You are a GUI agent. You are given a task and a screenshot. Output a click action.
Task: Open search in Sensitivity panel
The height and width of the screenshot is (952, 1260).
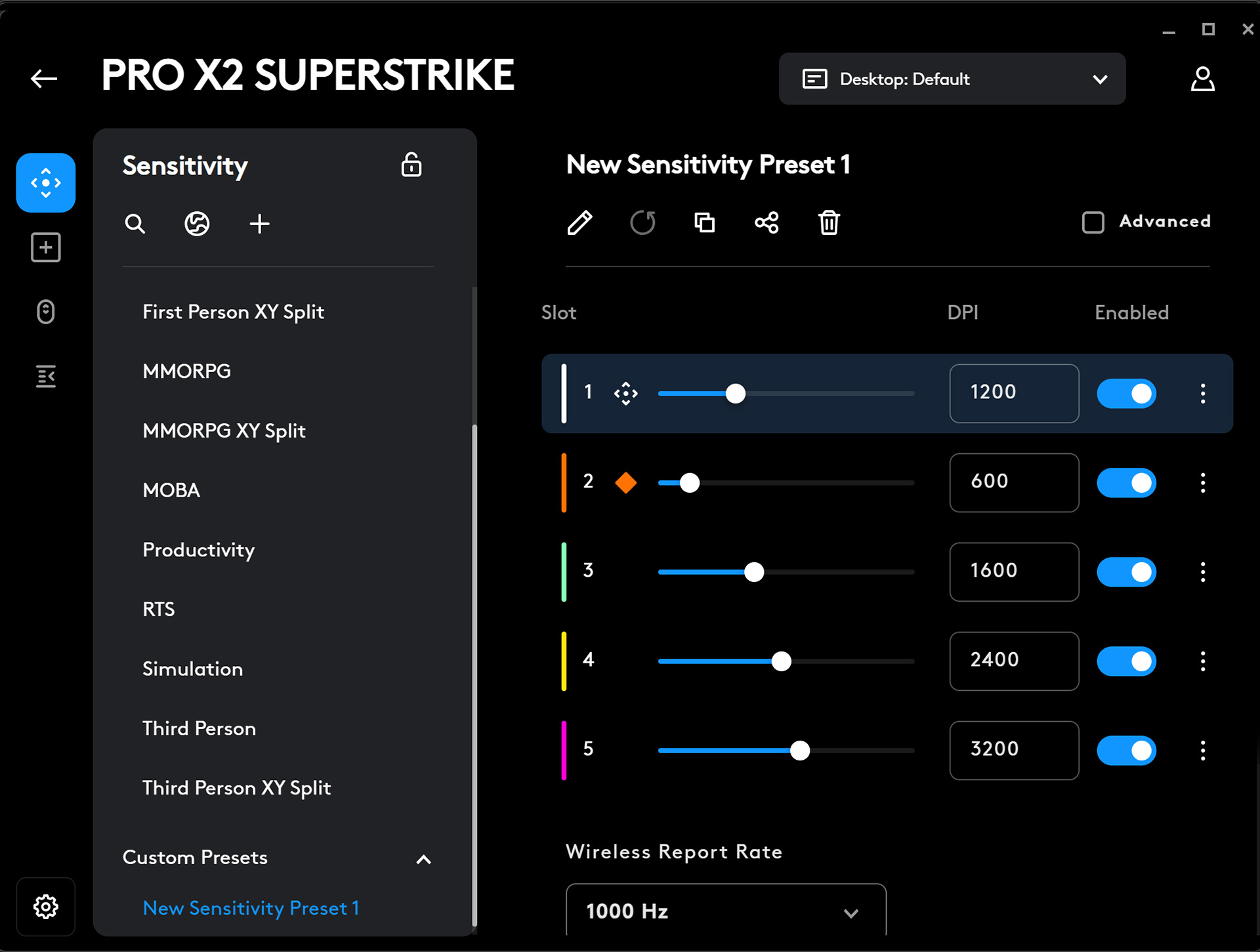135,224
